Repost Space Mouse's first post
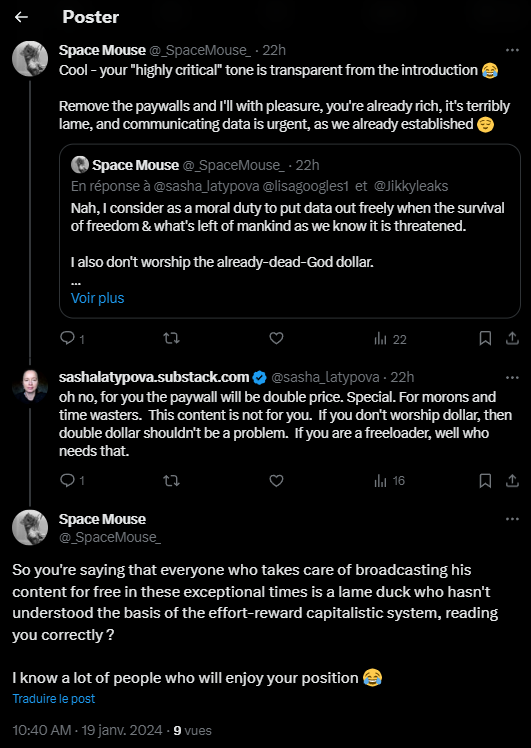The image size is (531, 748). [x=171, y=338]
